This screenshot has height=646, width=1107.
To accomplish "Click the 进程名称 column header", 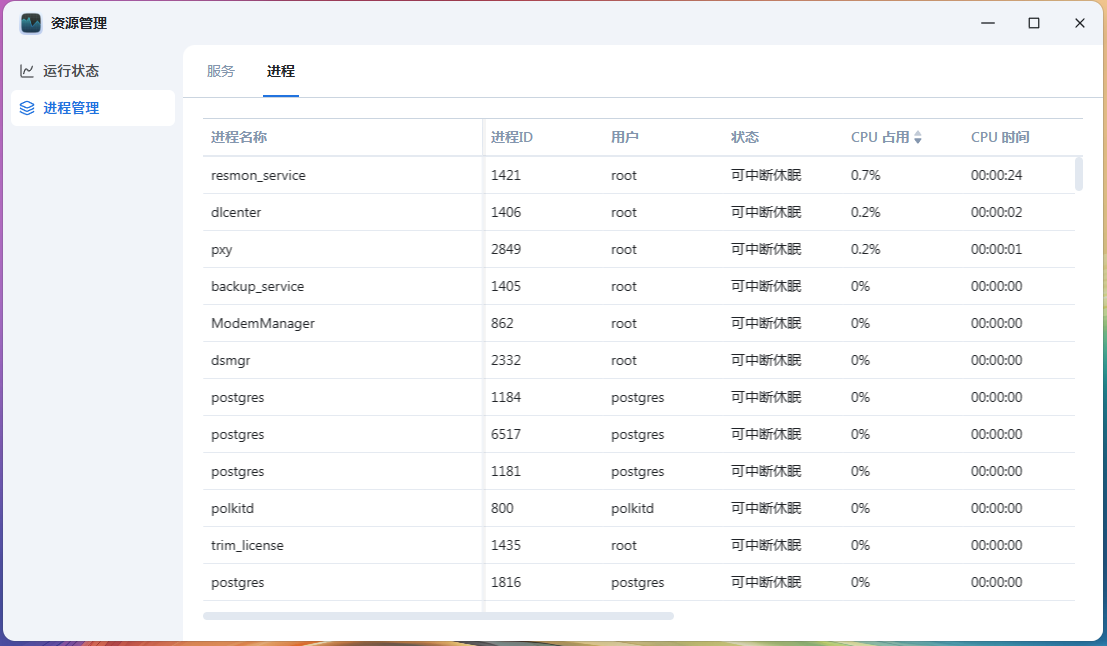I will pos(239,137).
